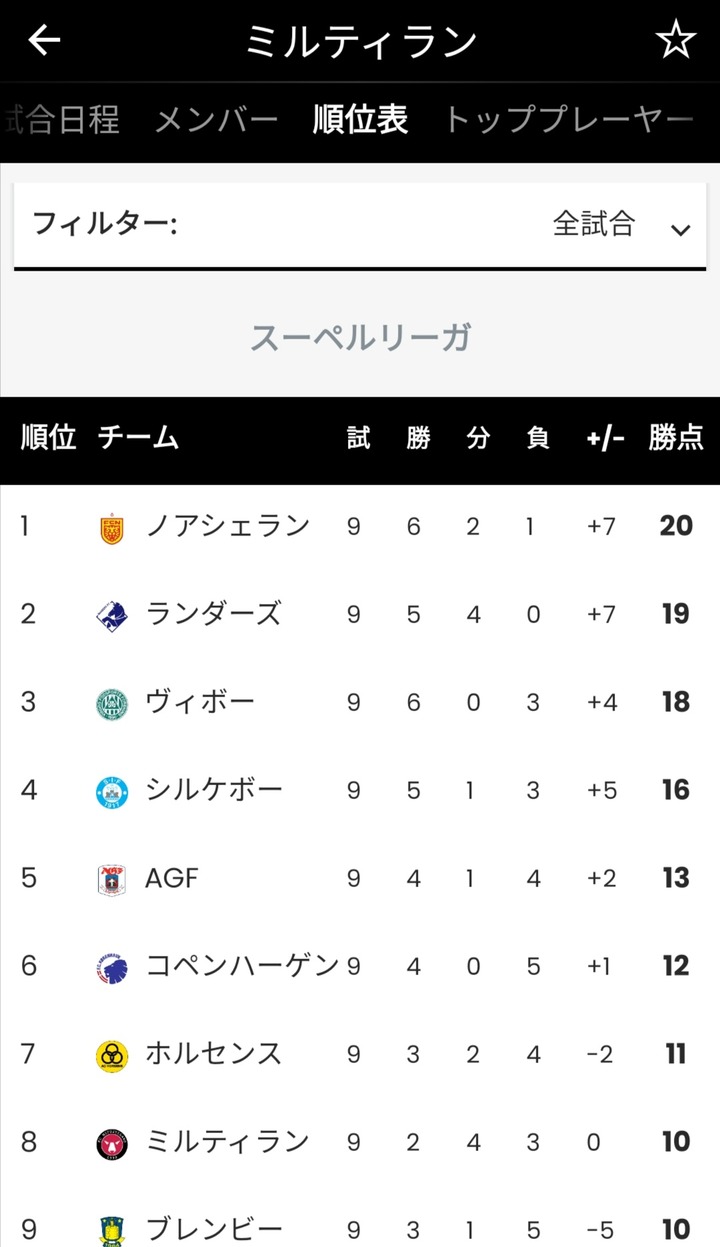Expand filter using the chevron arrow
This screenshot has width=720, height=1247.
[x=681, y=230]
